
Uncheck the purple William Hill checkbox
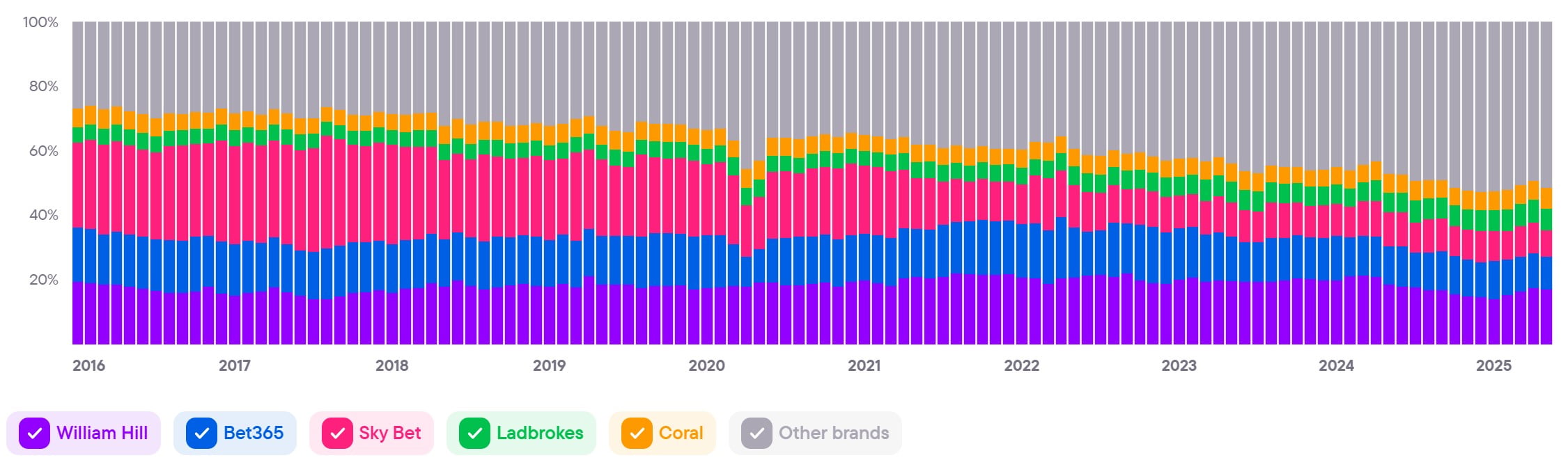[x=34, y=433]
